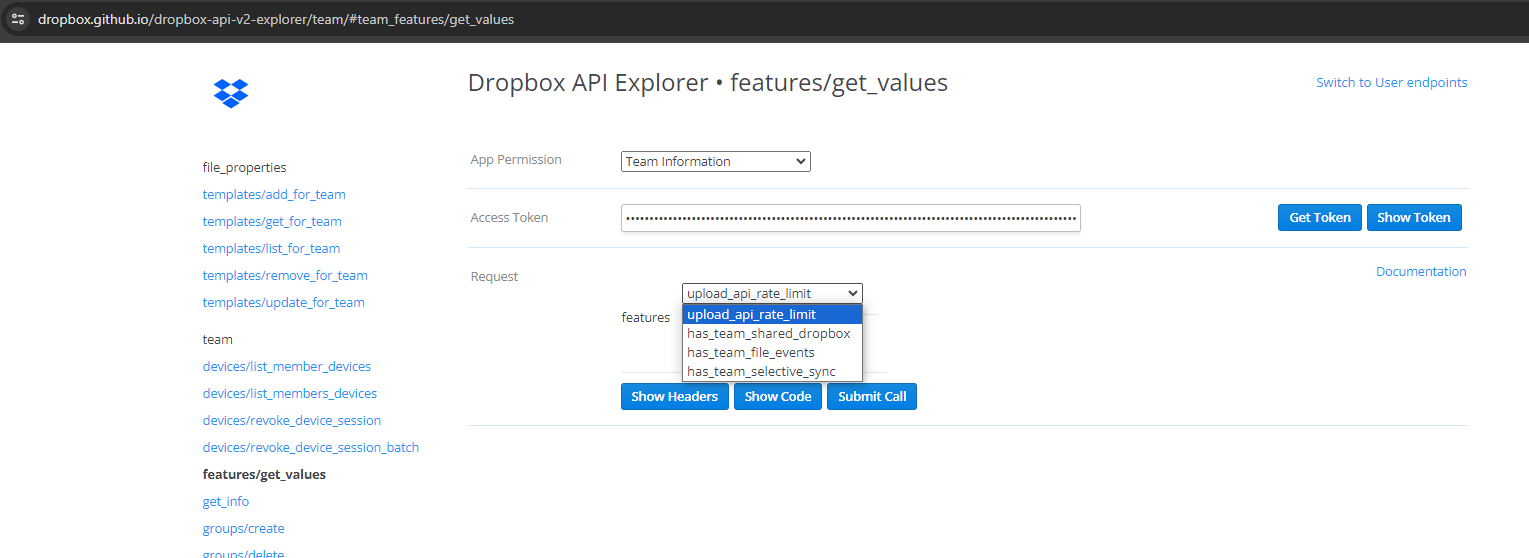The width and height of the screenshot is (1529, 558).
Task: Open the get_info endpoint link
Action: coord(226,502)
